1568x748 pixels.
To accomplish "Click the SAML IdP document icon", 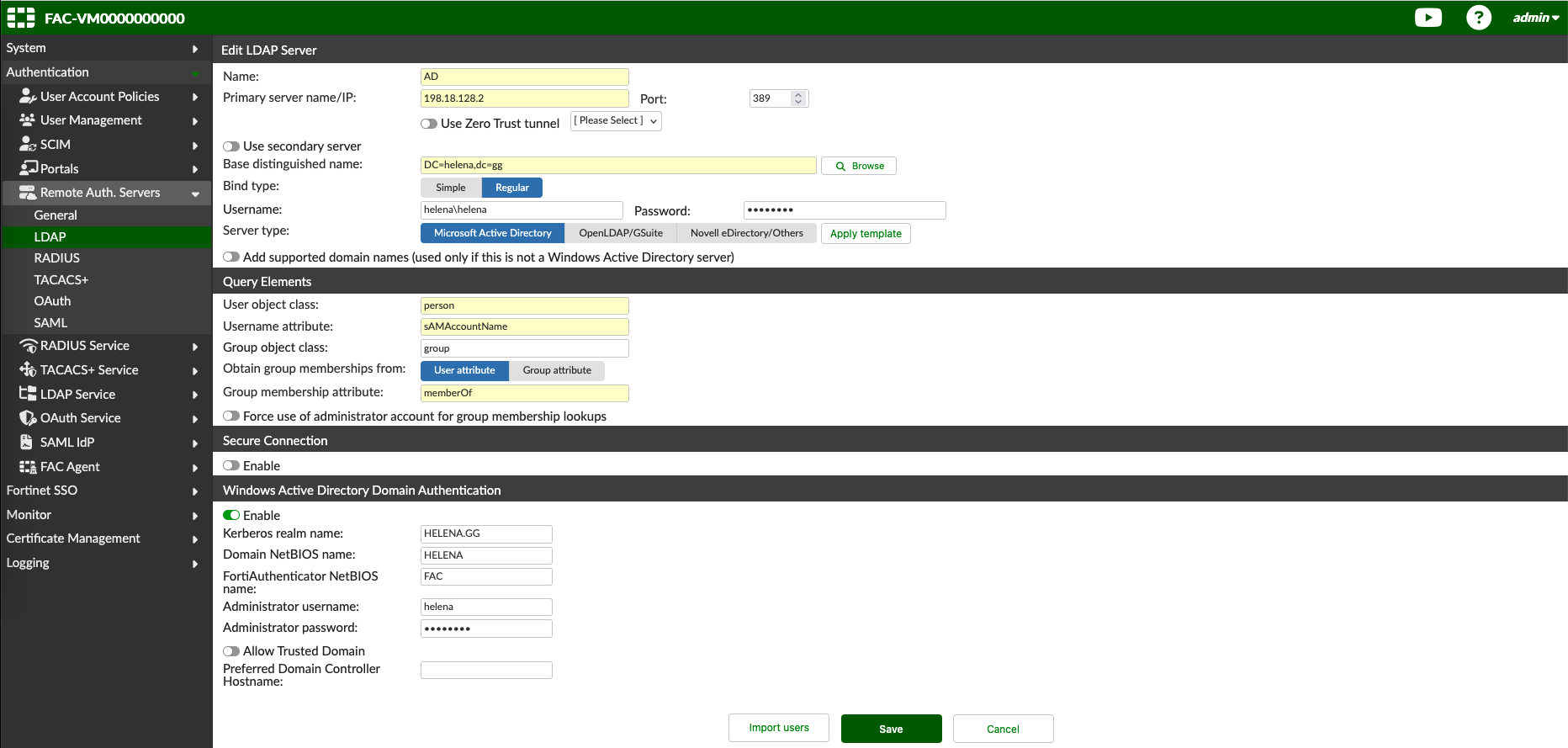I will 27,442.
